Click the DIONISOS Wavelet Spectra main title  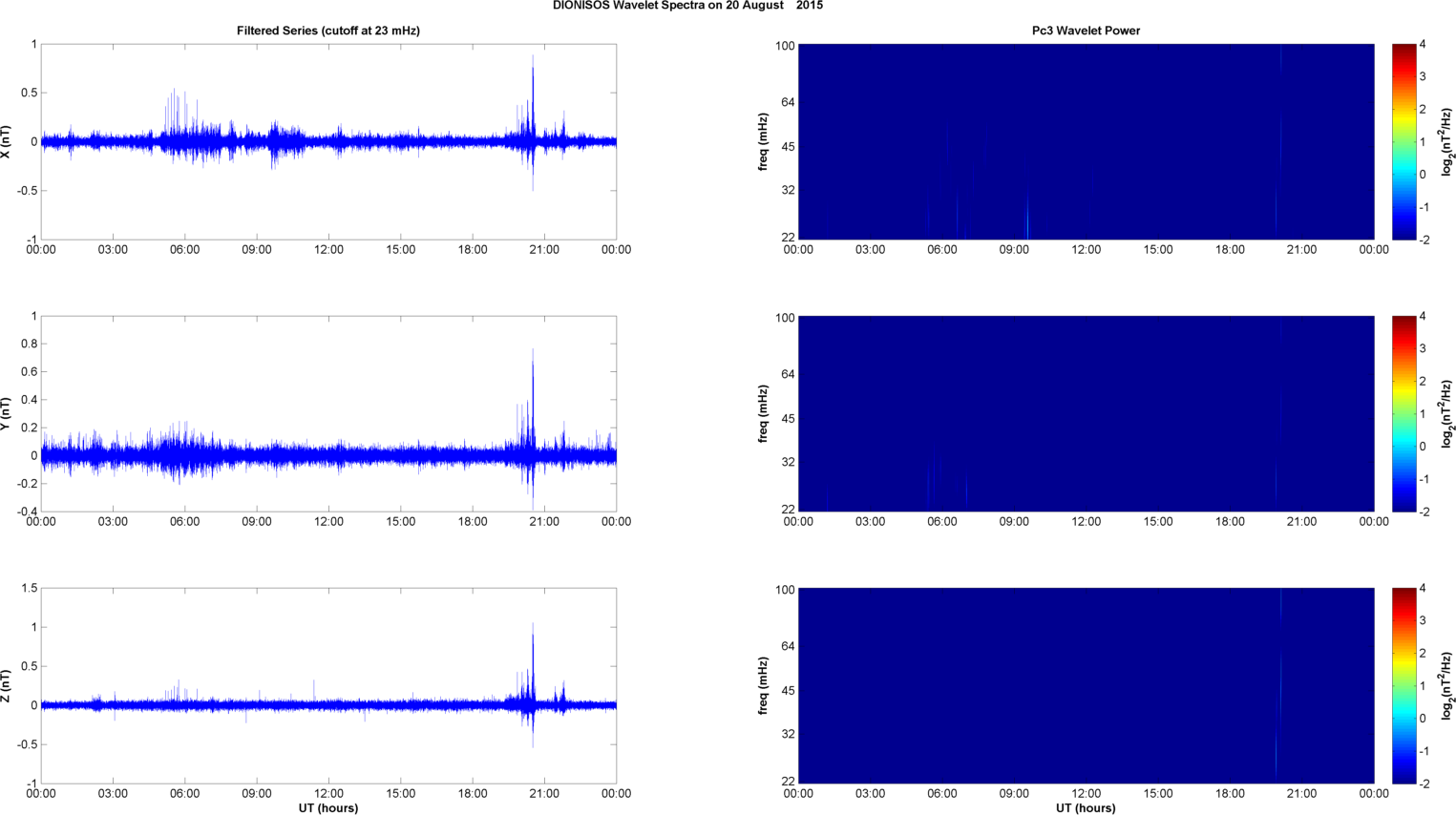[687, 6]
